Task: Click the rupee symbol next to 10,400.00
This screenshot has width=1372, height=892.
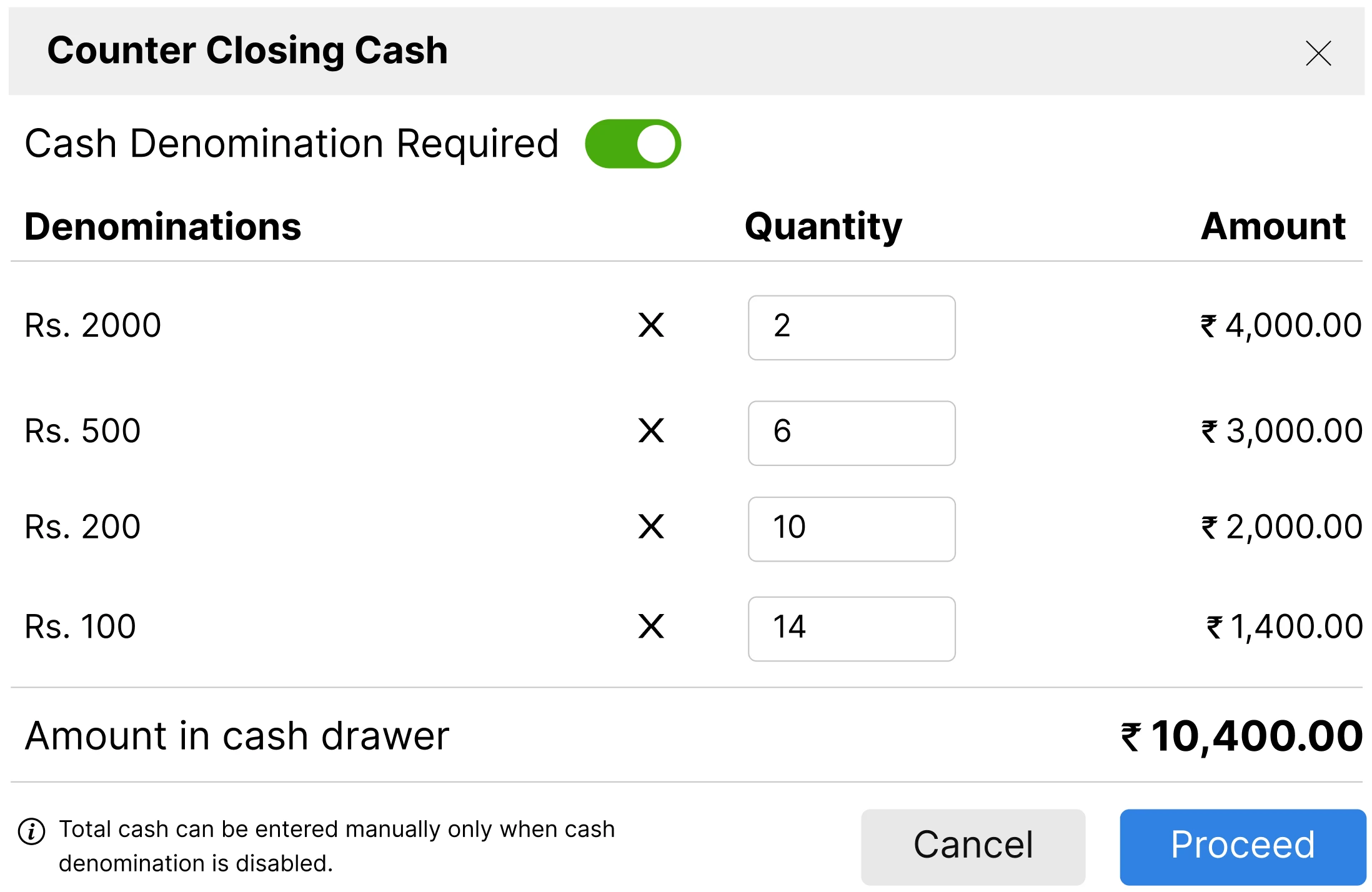Action: (x=1130, y=737)
